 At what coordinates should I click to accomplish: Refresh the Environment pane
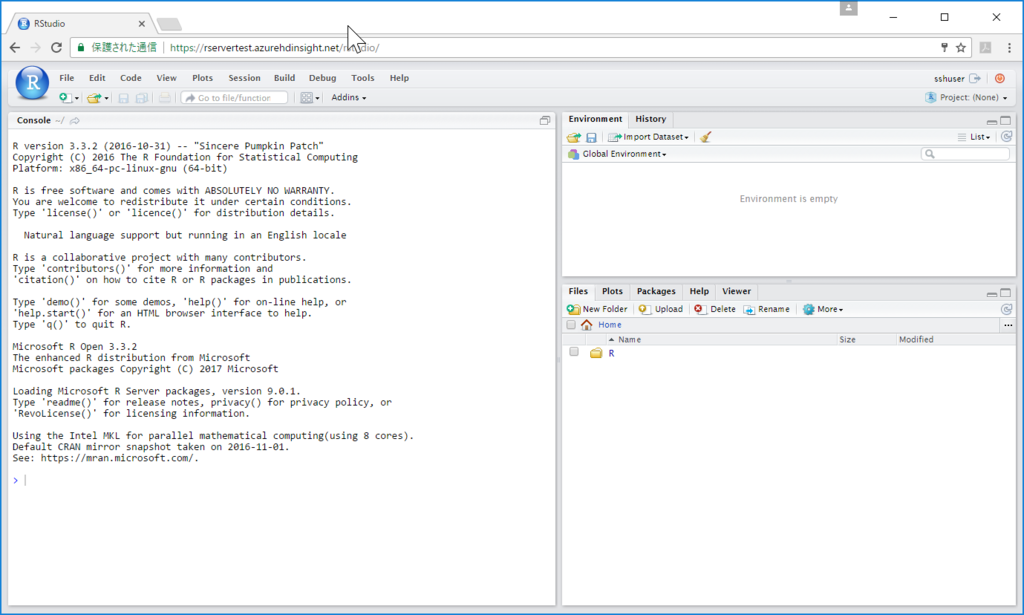[x=1006, y=136]
